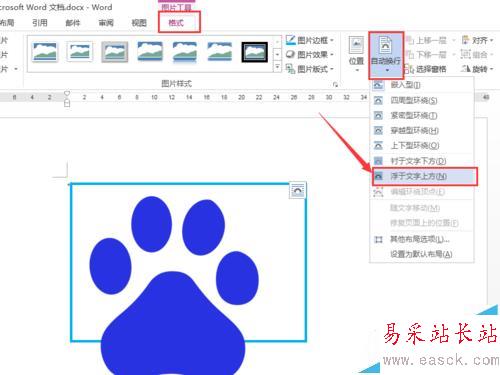Click the 四周型环绕 wrap icon
The image size is (500, 375).
(378, 100)
